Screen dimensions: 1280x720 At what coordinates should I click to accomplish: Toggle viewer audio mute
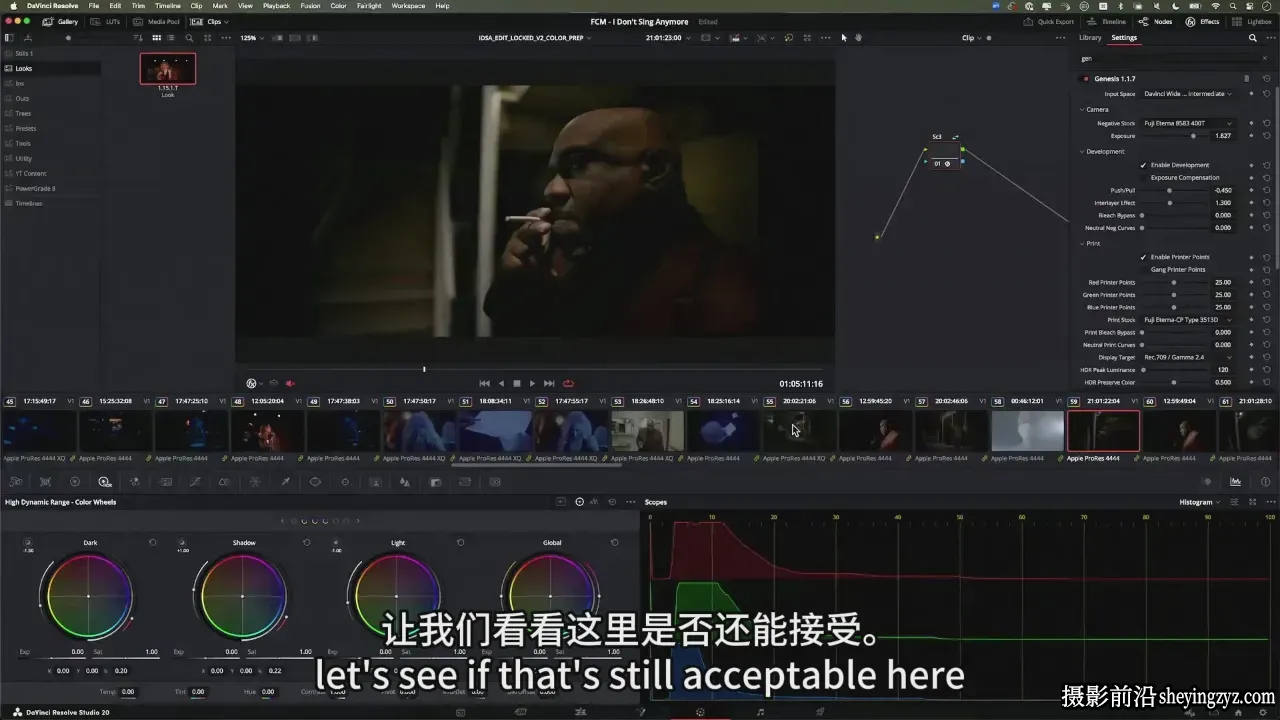click(290, 383)
